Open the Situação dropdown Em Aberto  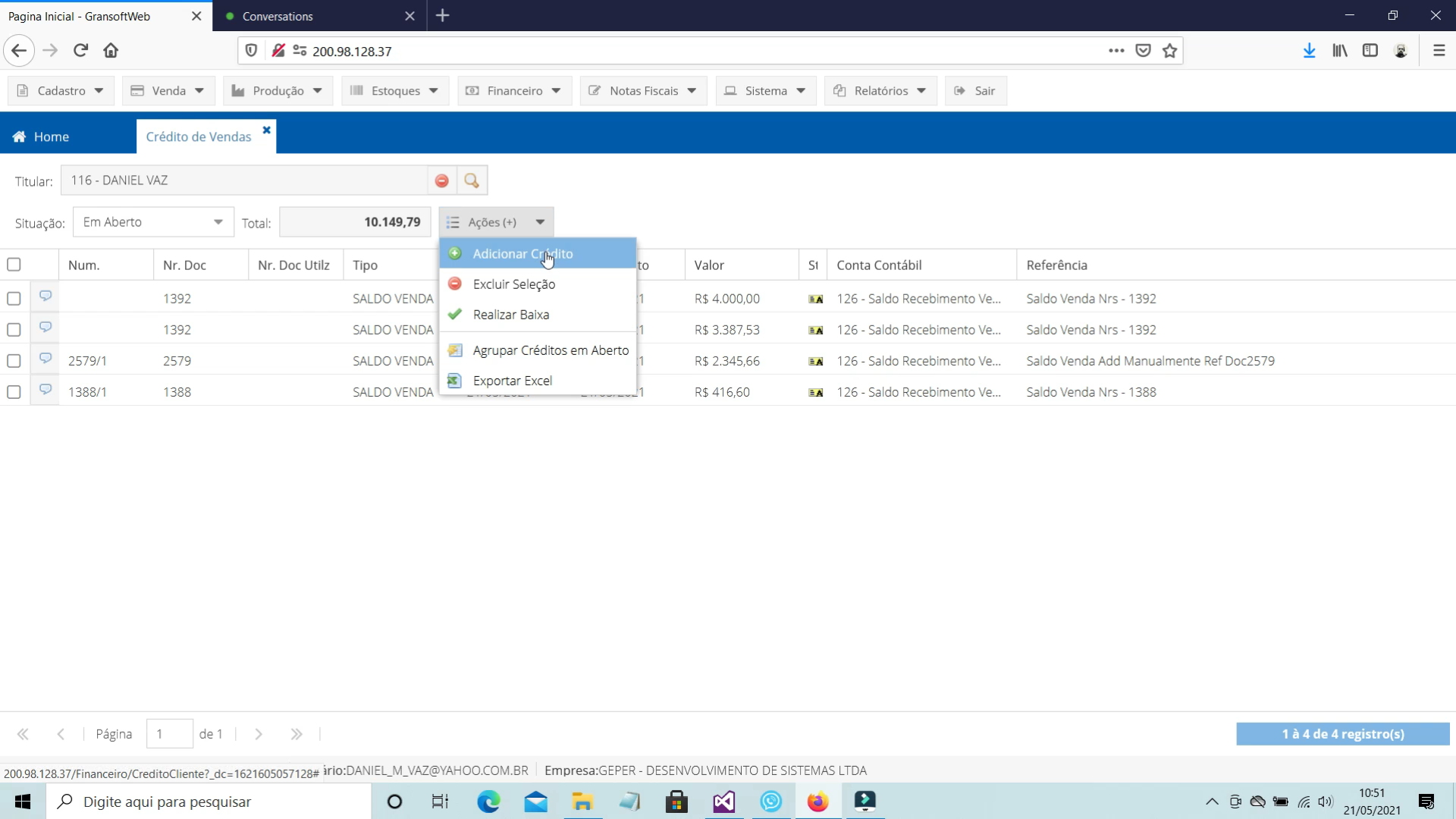click(x=153, y=222)
